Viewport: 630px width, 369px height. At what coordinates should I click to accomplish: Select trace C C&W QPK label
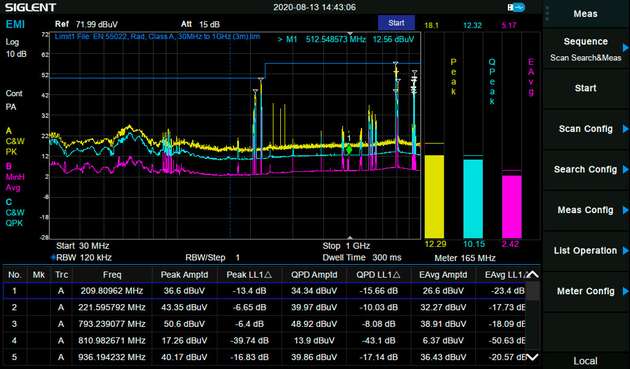14,213
